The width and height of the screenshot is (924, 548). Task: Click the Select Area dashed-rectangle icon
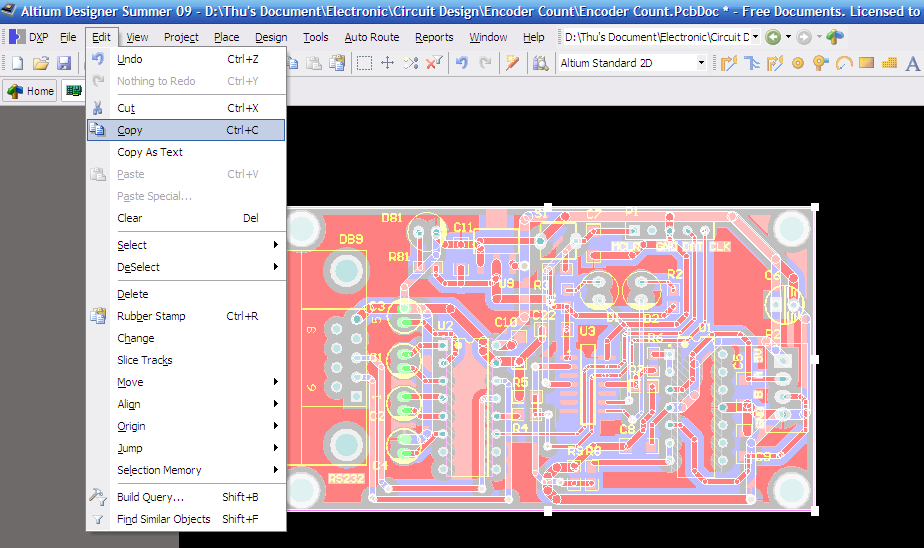click(364, 63)
